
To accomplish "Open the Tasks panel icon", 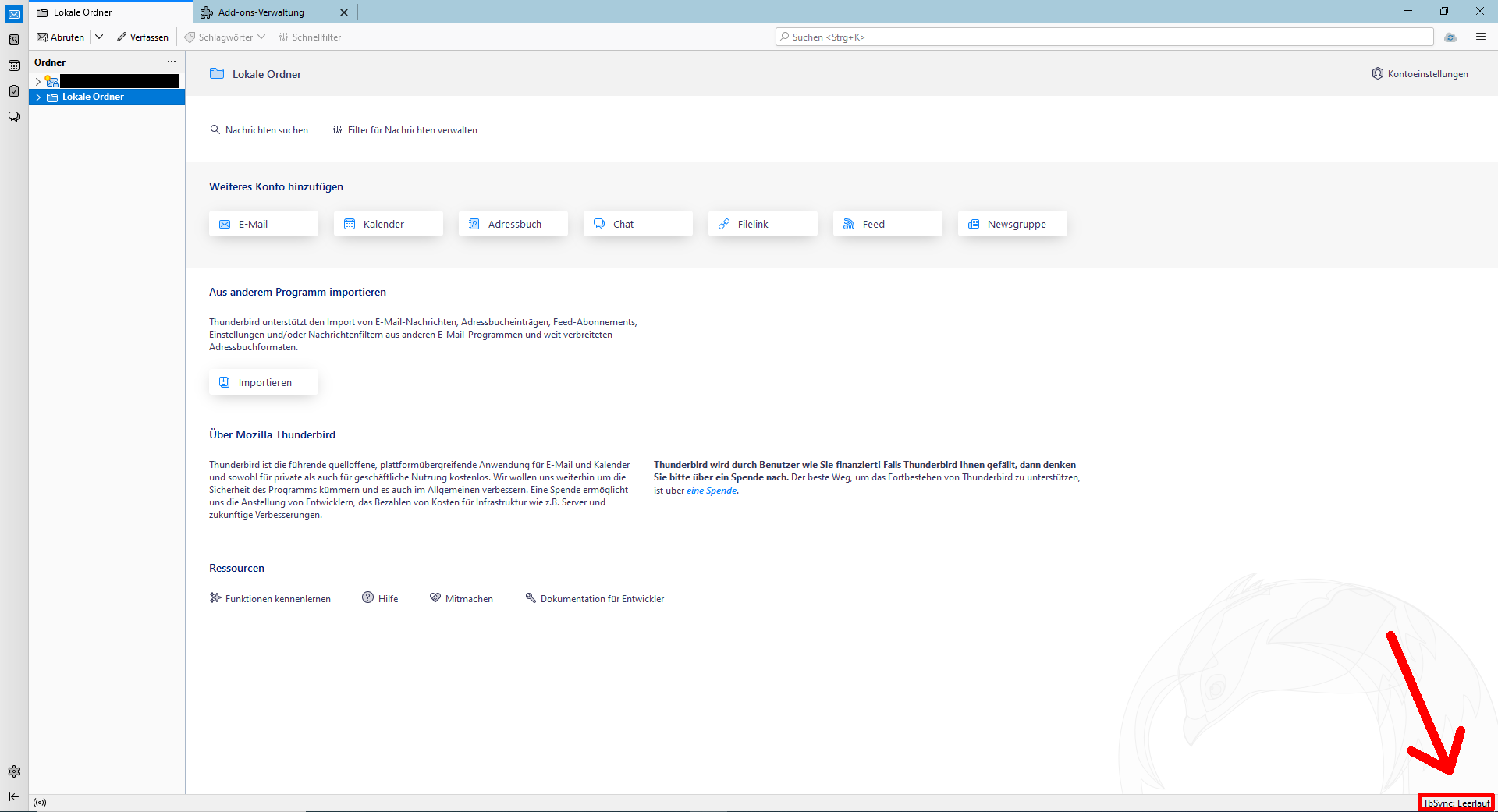I will tap(13, 91).
